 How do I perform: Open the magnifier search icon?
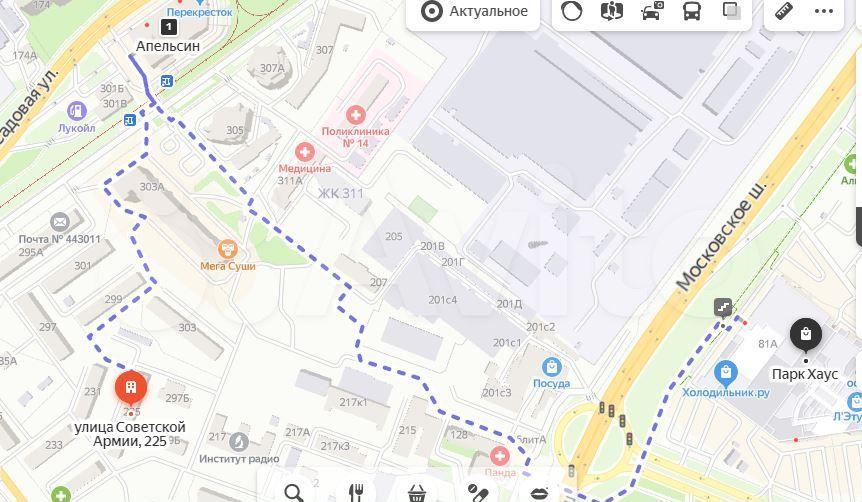[294, 492]
